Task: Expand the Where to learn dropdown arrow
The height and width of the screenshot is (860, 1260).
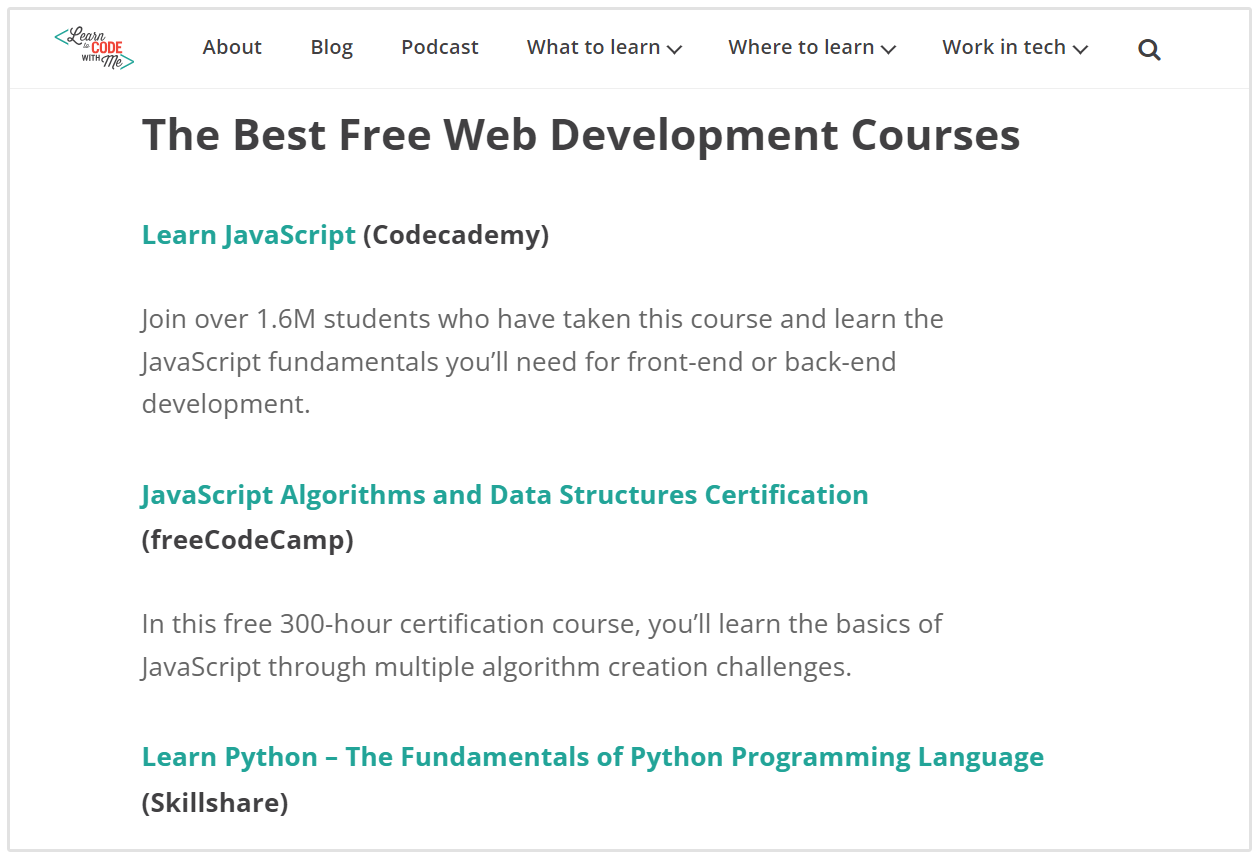Action: coord(888,49)
